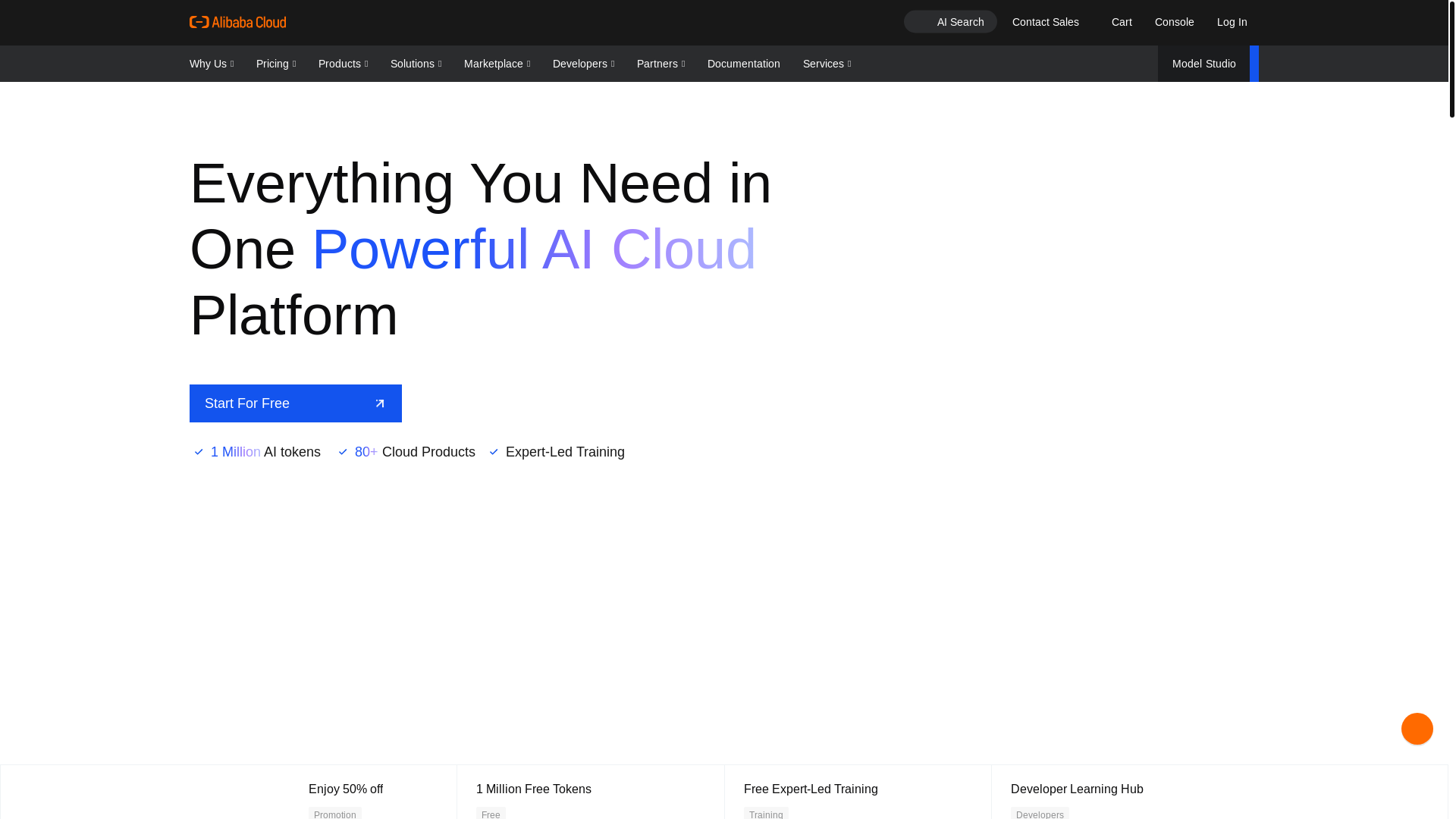Expand the Partners menu
Viewport: 1456px width, 819px height.
click(x=661, y=64)
